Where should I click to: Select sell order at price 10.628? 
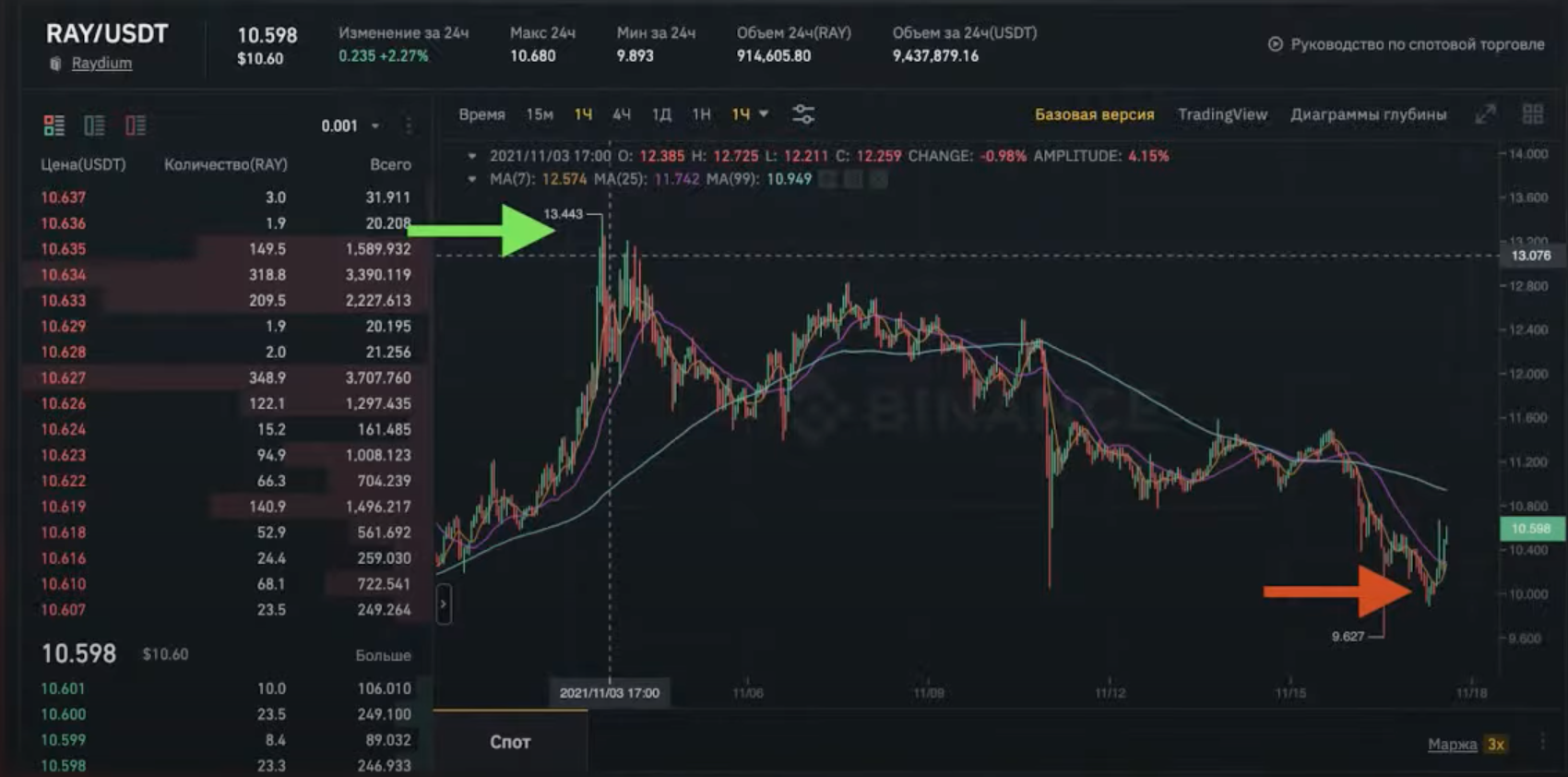(x=226, y=353)
